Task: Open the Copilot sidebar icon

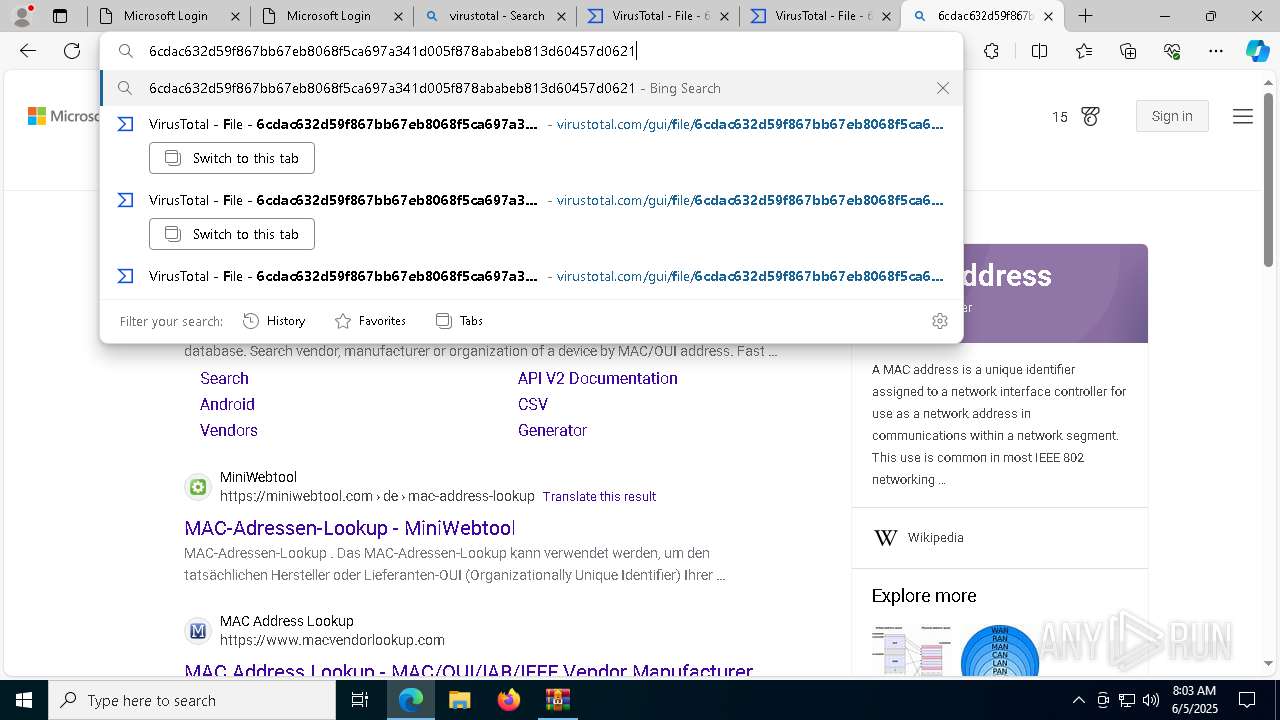Action: coord(1257,51)
